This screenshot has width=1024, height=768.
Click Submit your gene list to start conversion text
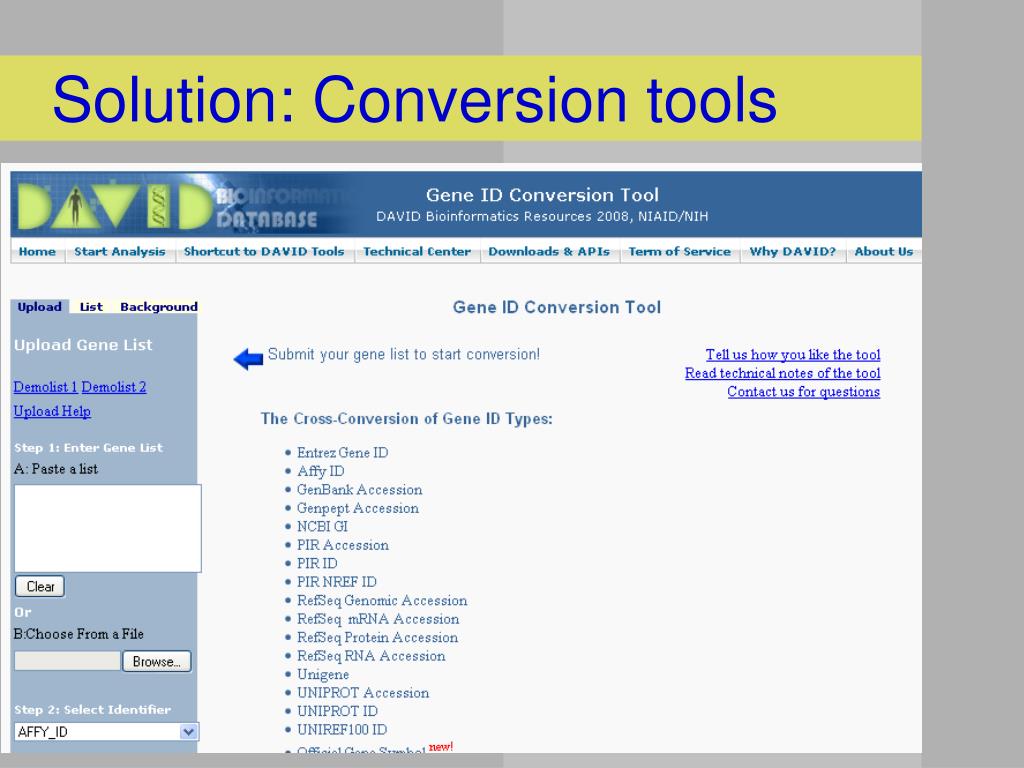pyautogui.click(x=404, y=355)
